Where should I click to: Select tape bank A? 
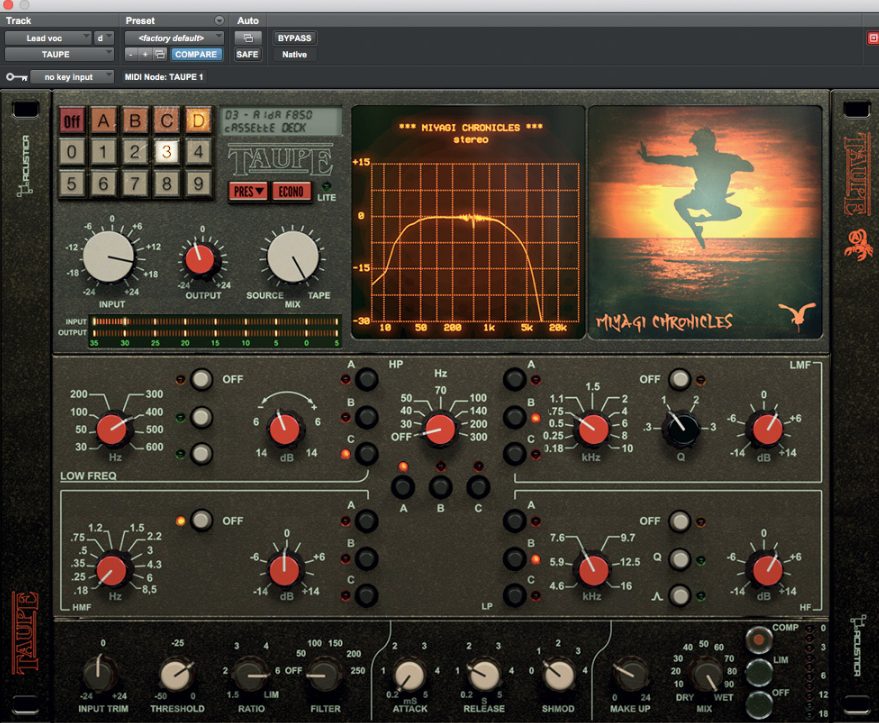point(103,120)
